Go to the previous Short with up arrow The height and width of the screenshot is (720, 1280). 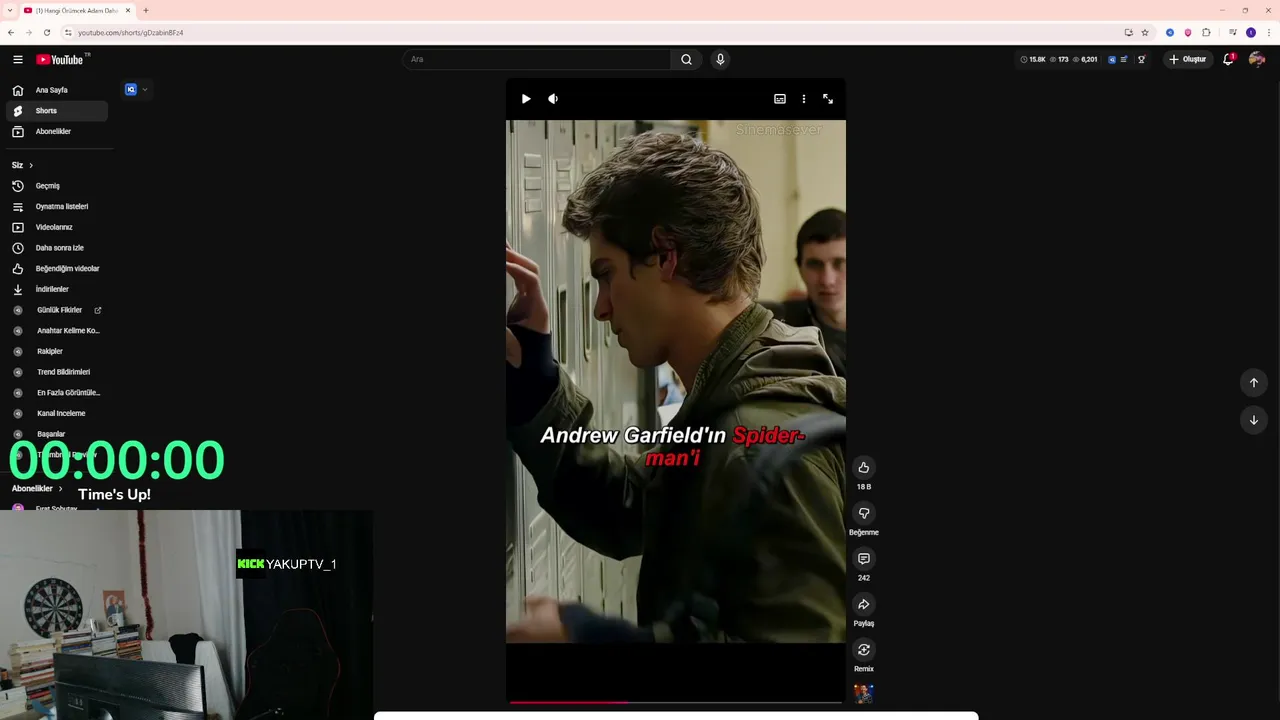click(x=1254, y=383)
